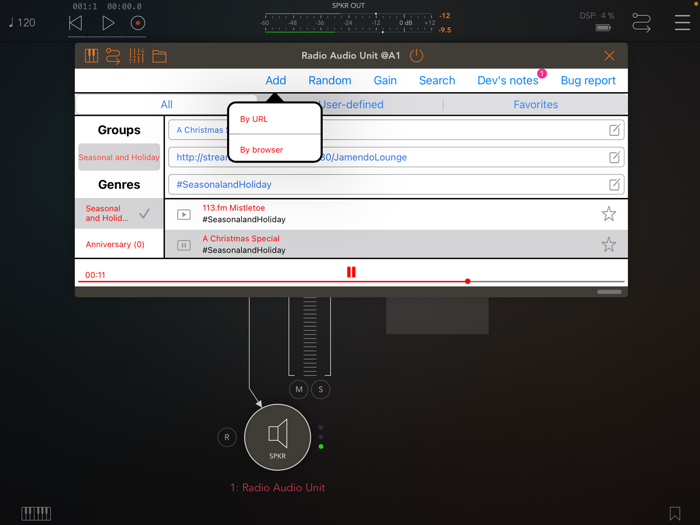Favorite A Christmas Special with star
The height and width of the screenshot is (525, 700).
point(608,245)
